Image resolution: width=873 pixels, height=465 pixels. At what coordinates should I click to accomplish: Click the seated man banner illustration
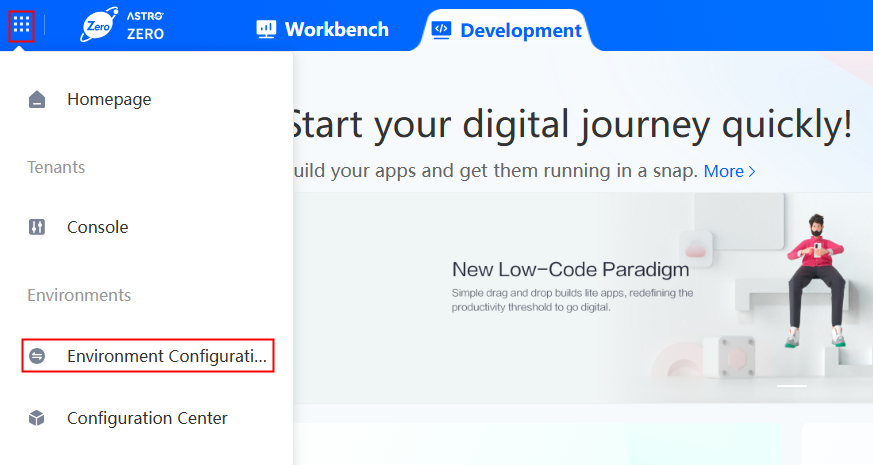pyautogui.click(x=815, y=281)
